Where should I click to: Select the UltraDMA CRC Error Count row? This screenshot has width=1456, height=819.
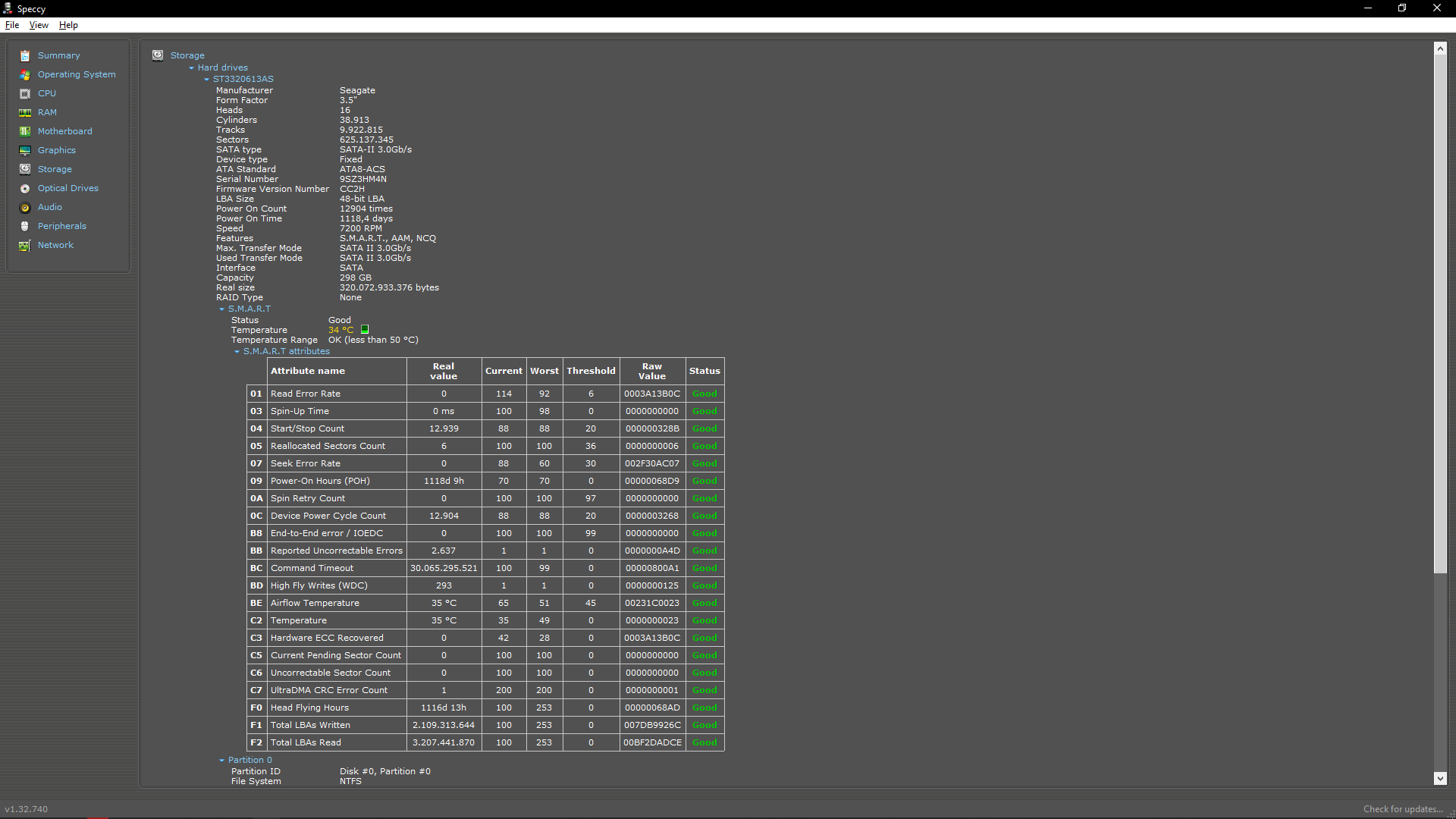point(485,690)
